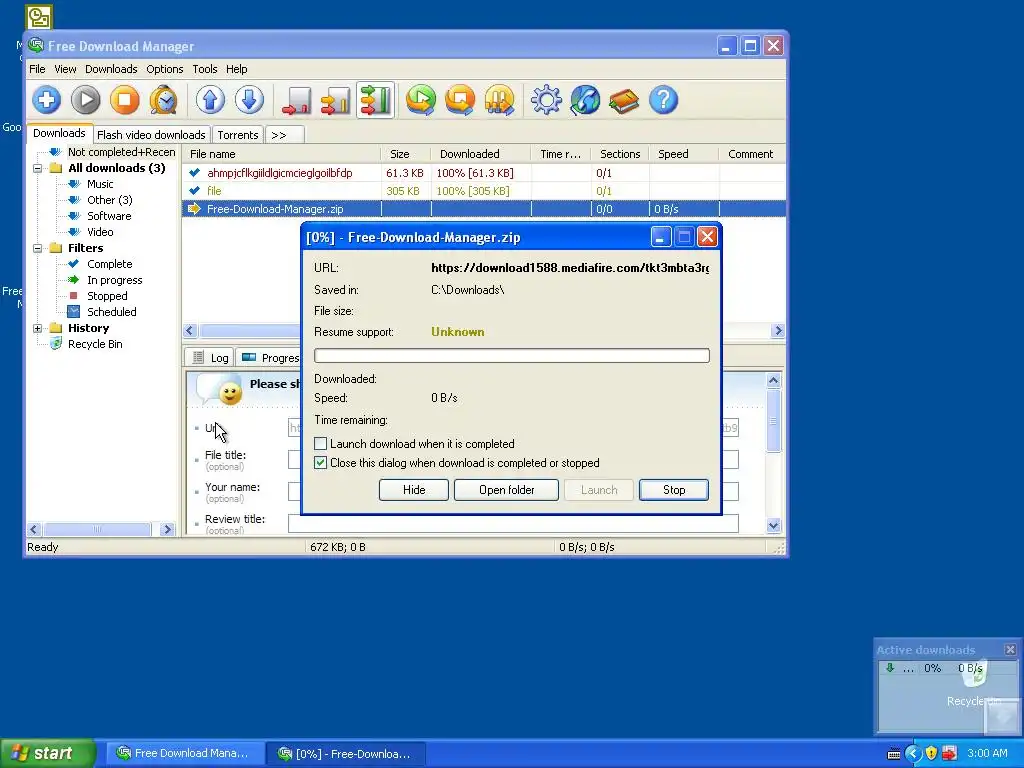1024x768 pixels.
Task: Click the Scheduled filter calendar icon
Action: click(x=74, y=312)
